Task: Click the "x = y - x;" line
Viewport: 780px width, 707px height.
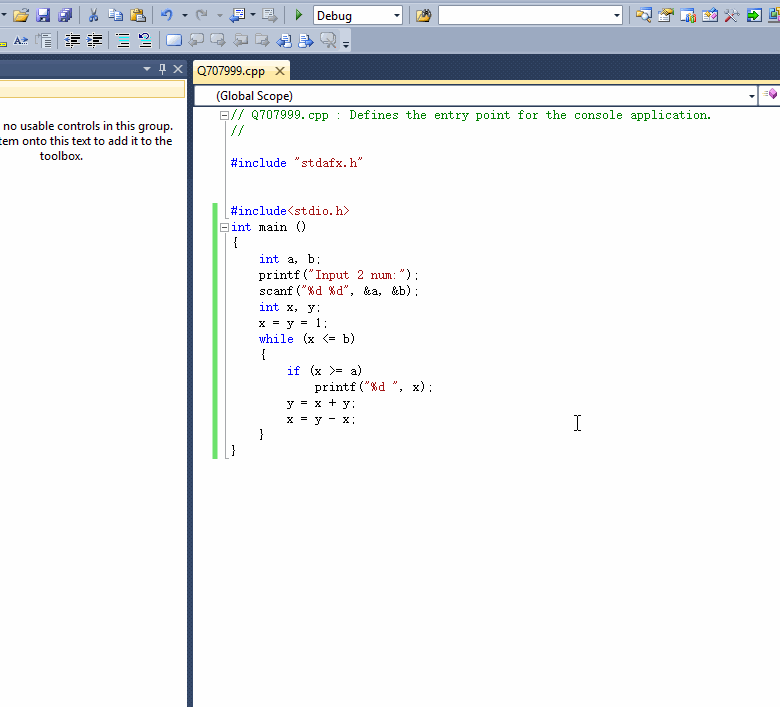Action: point(321,419)
